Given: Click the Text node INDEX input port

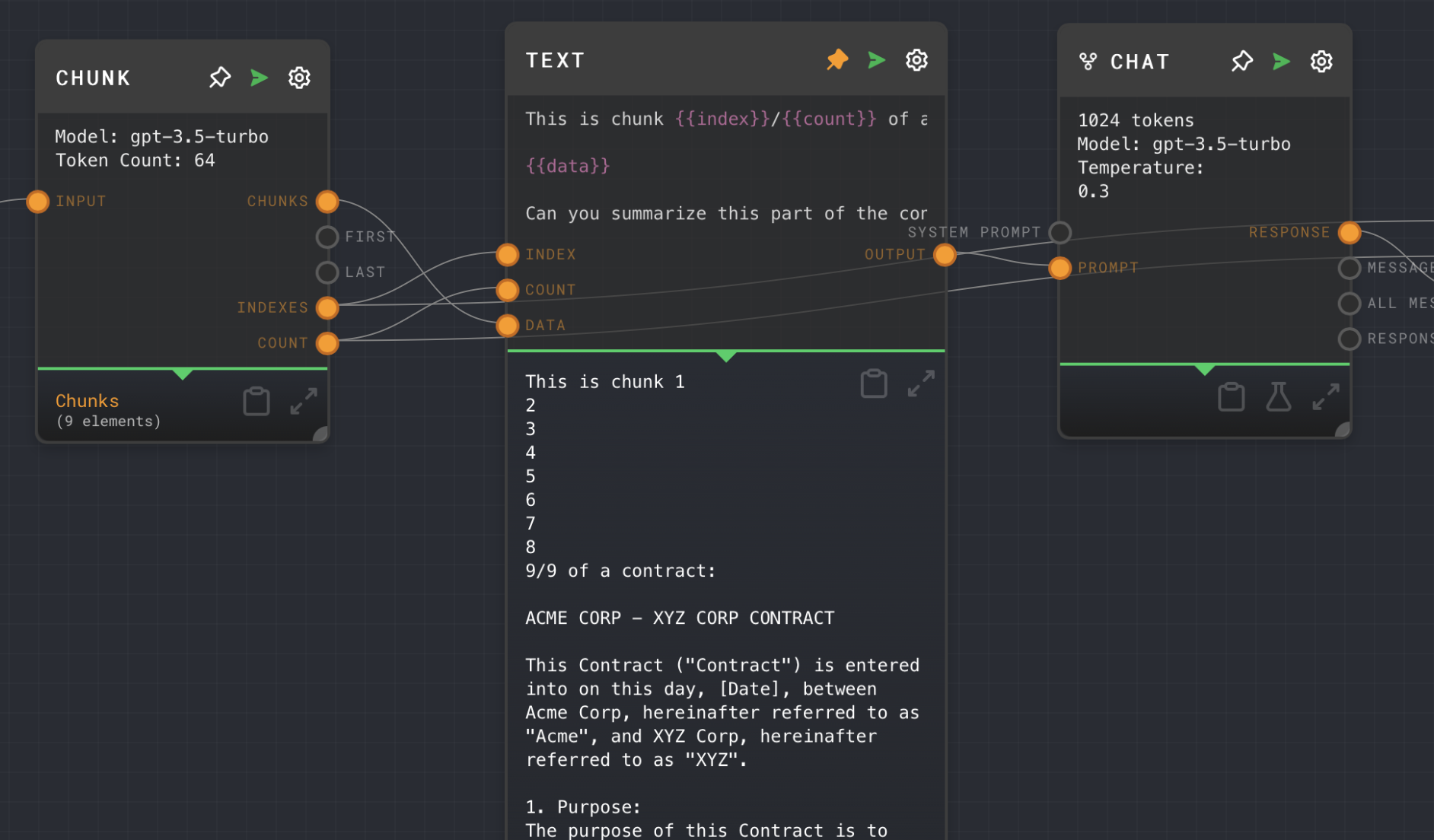Looking at the screenshot, I should [508, 255].
